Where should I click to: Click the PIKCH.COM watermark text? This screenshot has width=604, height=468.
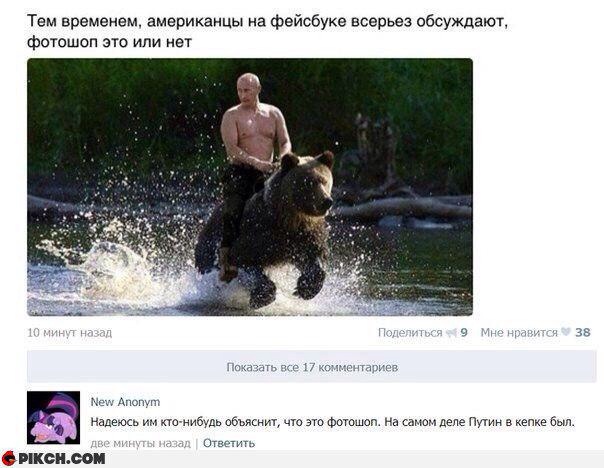pos(62,458)
